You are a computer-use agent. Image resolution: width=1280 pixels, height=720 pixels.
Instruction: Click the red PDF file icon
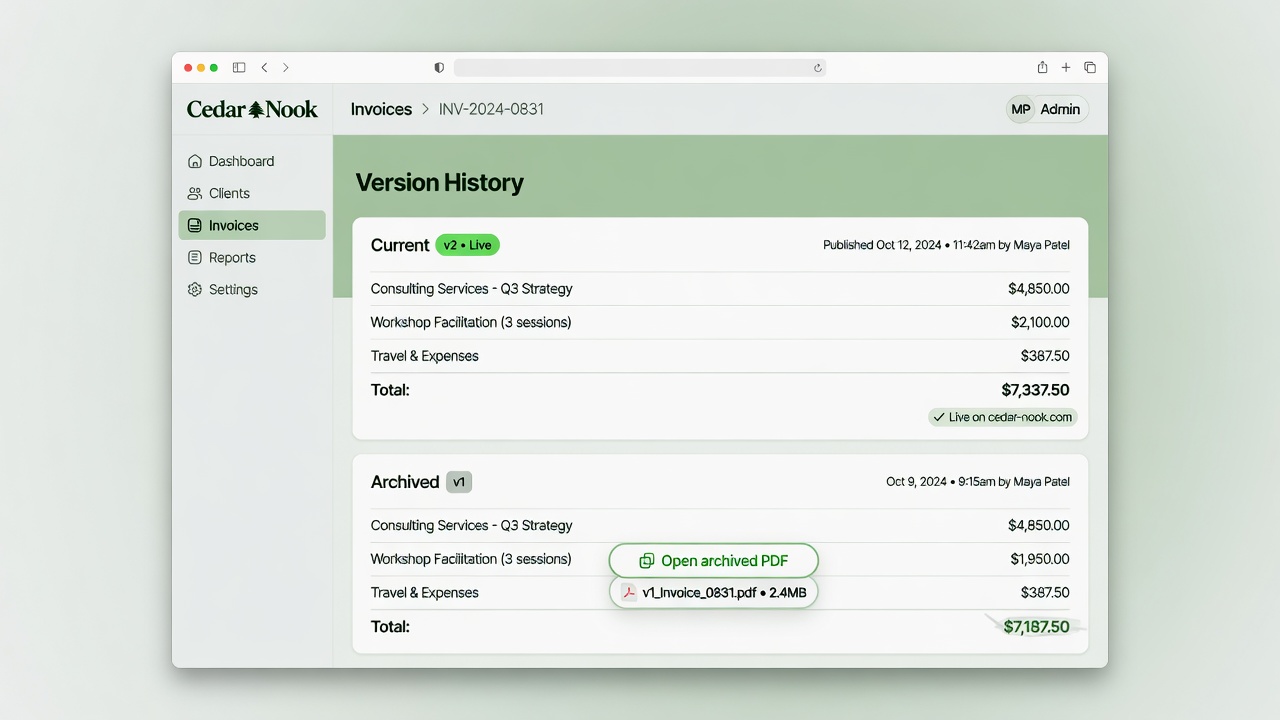(629, 593)
